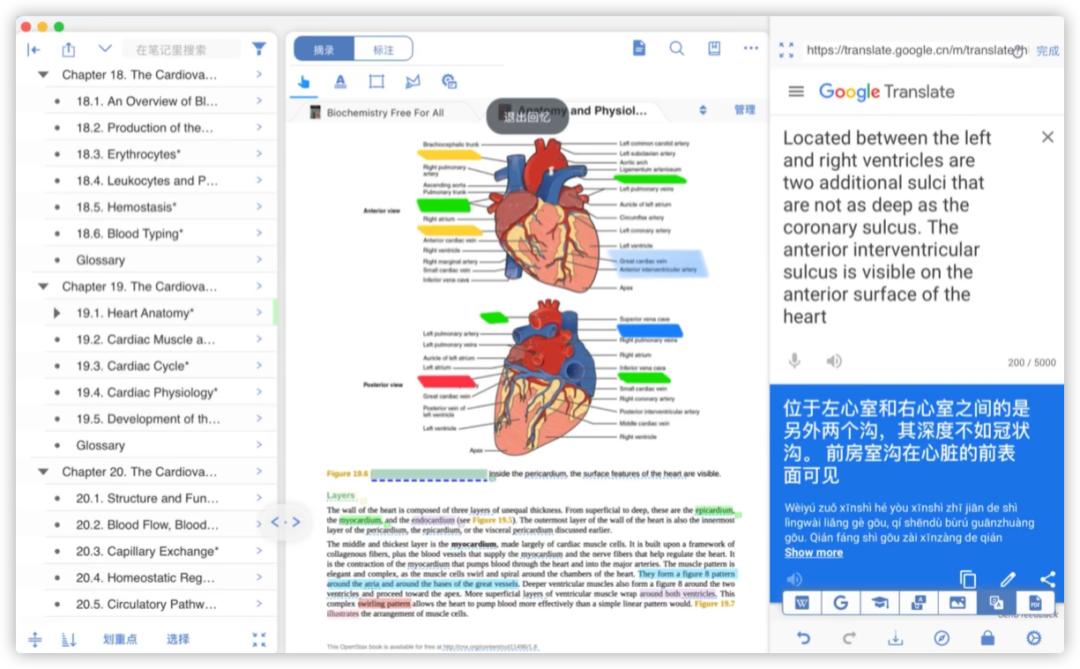Open the three-dot more options menu

tap(751, 48)
